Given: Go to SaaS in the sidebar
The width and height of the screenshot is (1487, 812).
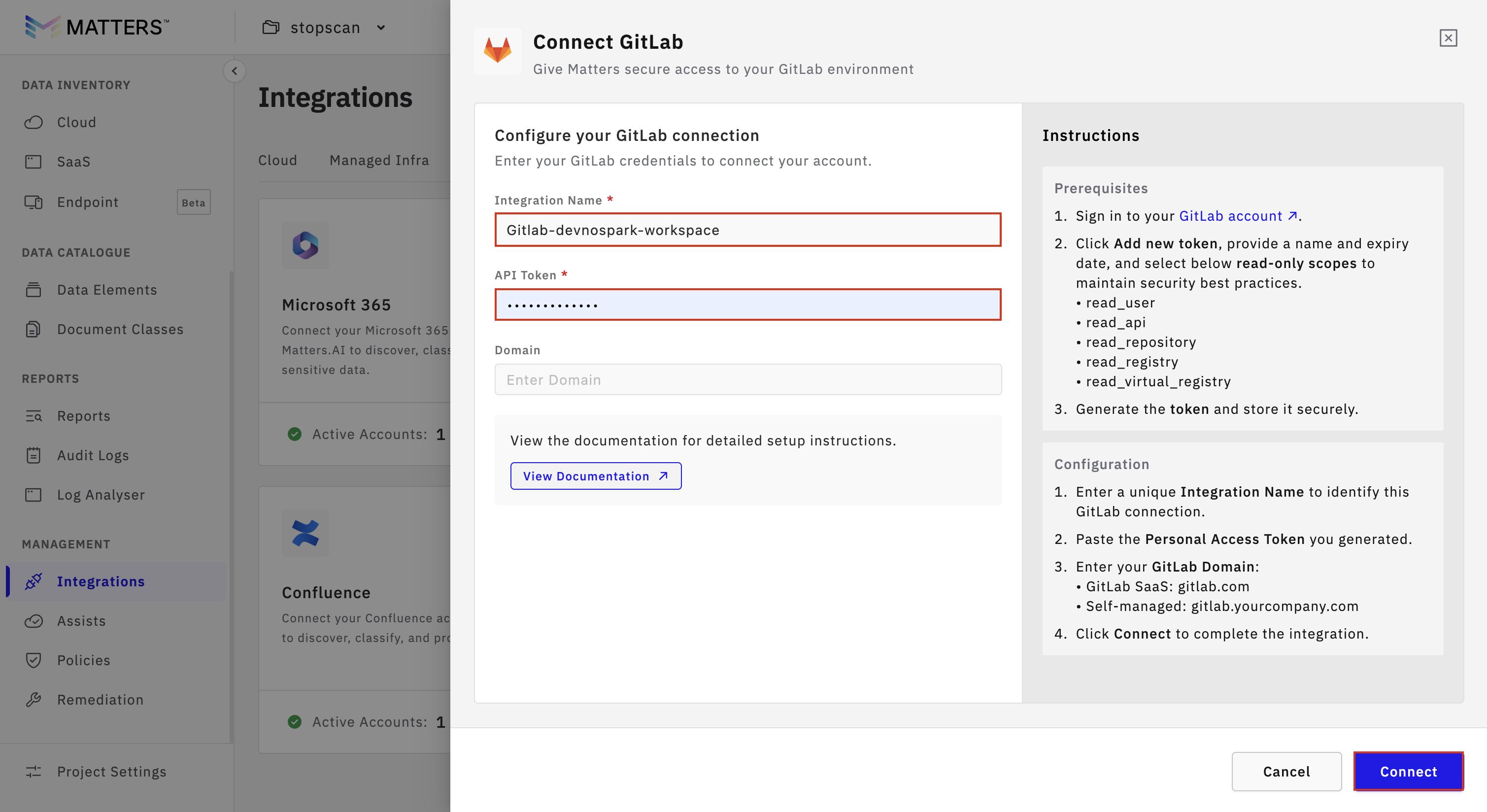Looking at the screenshot, I should (74, 162).
